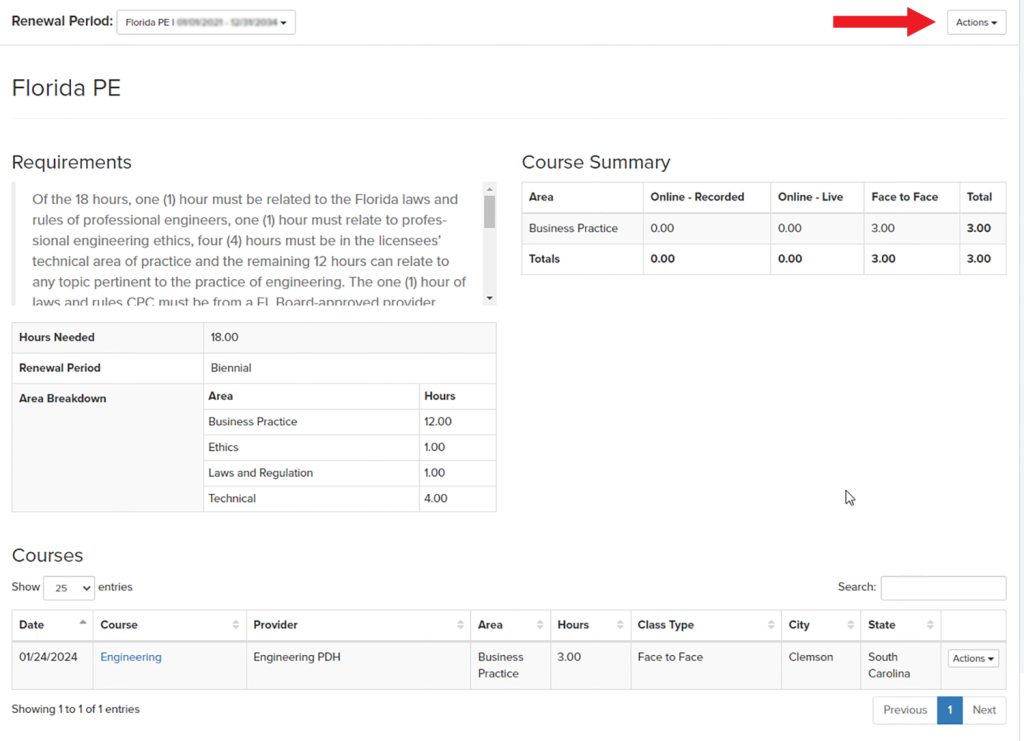1024x741 pixels.
Task: Open the Actions menu at the top right
Action: [x=975, y=22]
